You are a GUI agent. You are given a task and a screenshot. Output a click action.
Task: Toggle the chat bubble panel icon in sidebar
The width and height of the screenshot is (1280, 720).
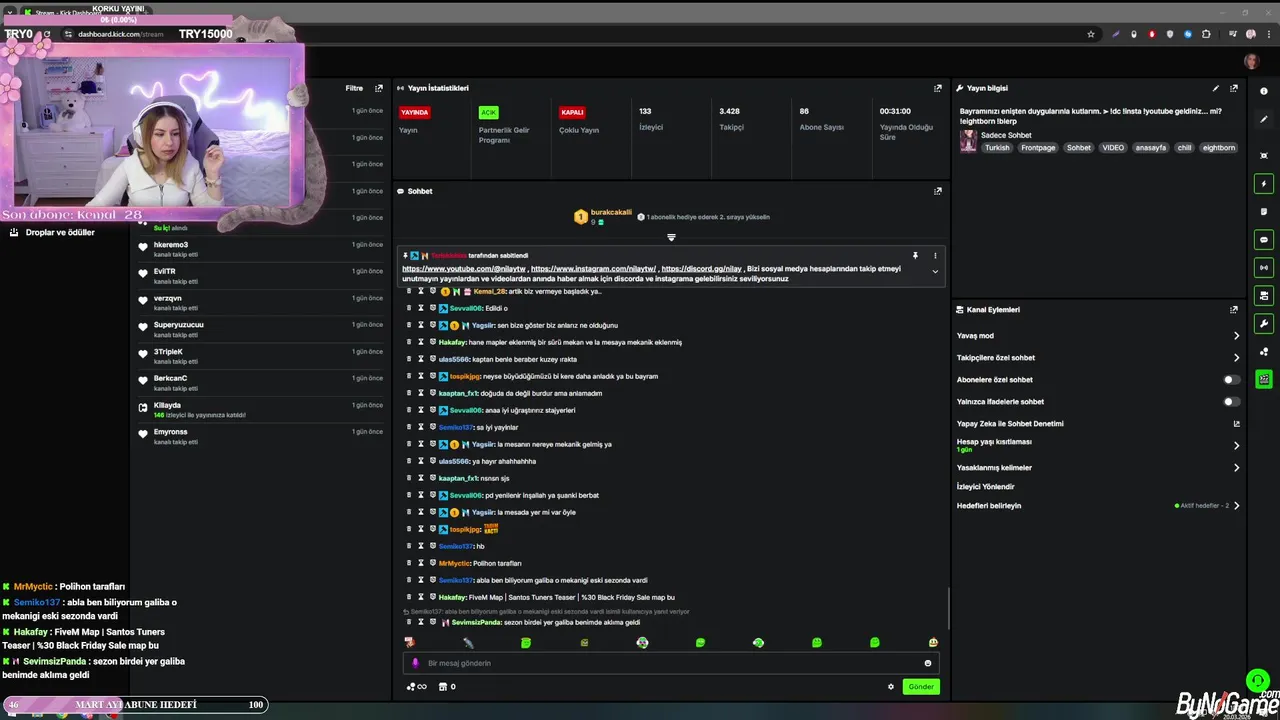coord(1264,240)
